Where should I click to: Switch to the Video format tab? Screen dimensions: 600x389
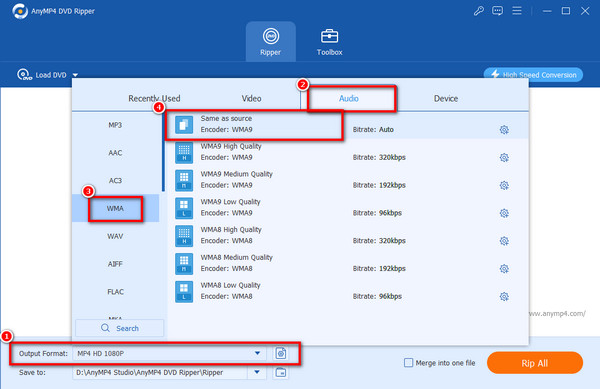point(251,98)
